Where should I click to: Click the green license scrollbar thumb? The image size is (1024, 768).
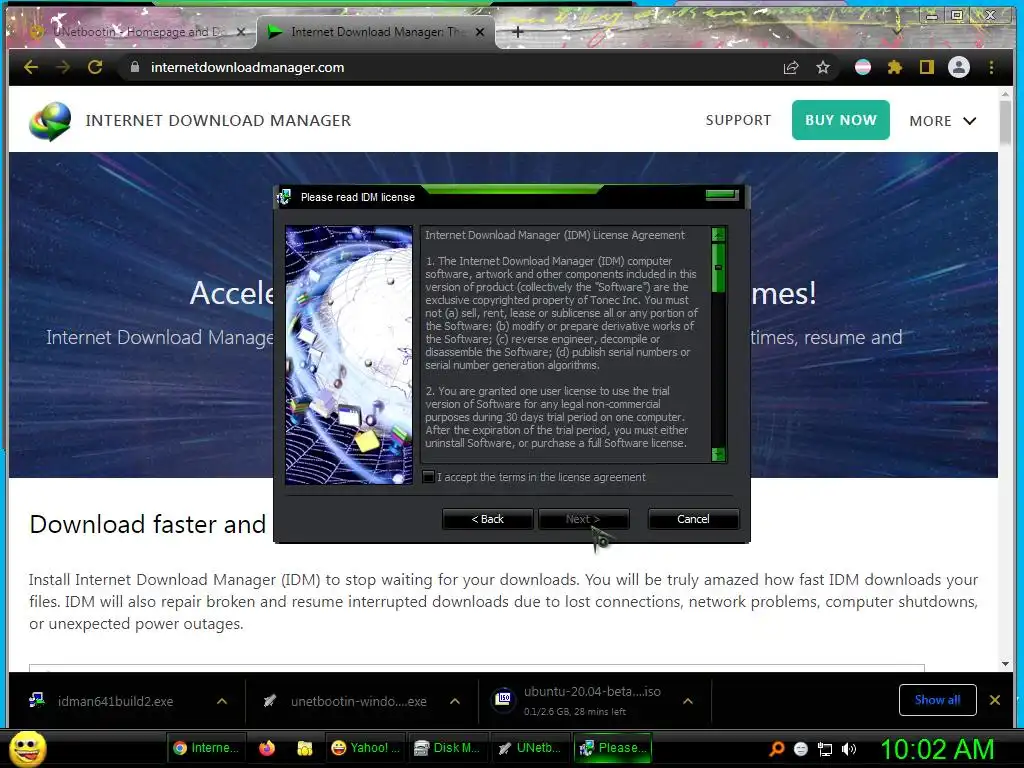pos(718,268)
